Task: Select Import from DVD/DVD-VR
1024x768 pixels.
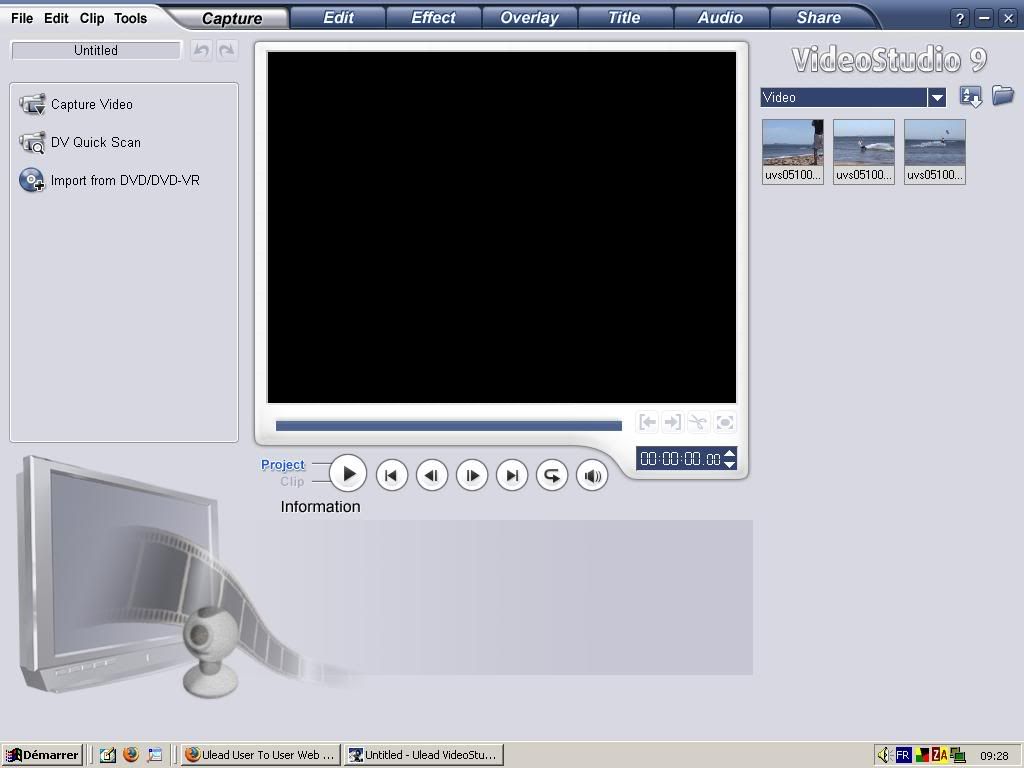Action: pyautogui.click(x=124, y=180)
